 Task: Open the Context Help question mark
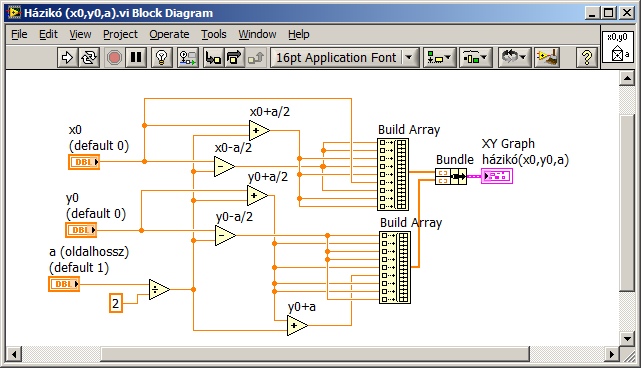(587, 58)
